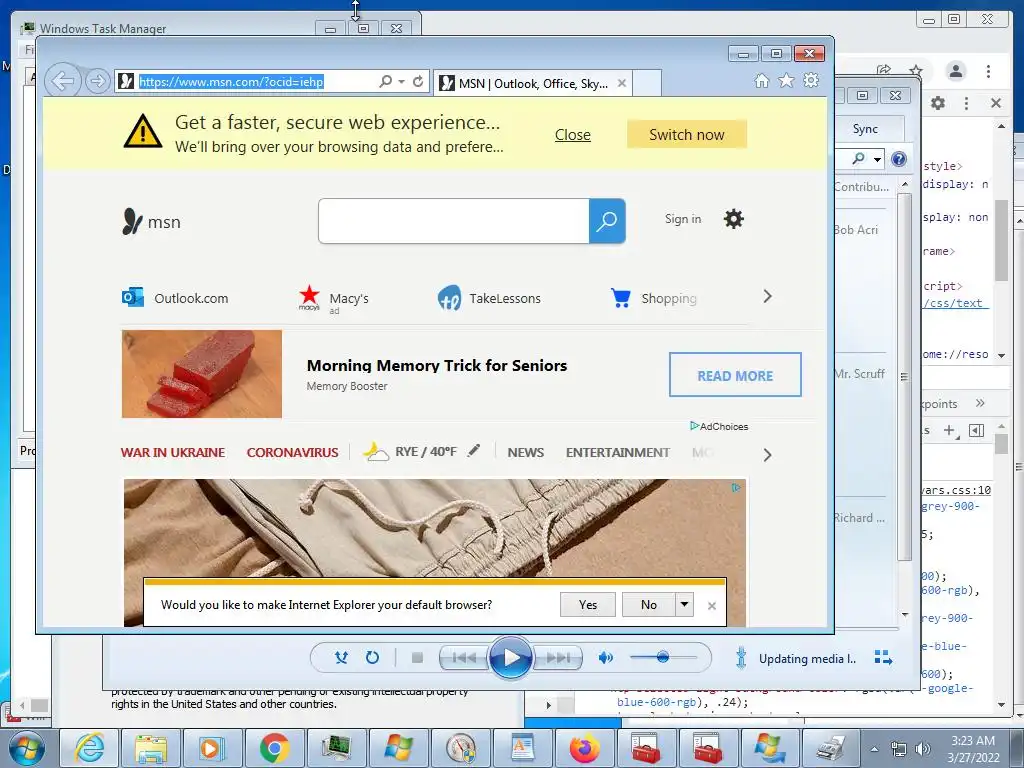Adjust the Media Player volume slider
This screenshot has width=1024, height=768.
663,658
